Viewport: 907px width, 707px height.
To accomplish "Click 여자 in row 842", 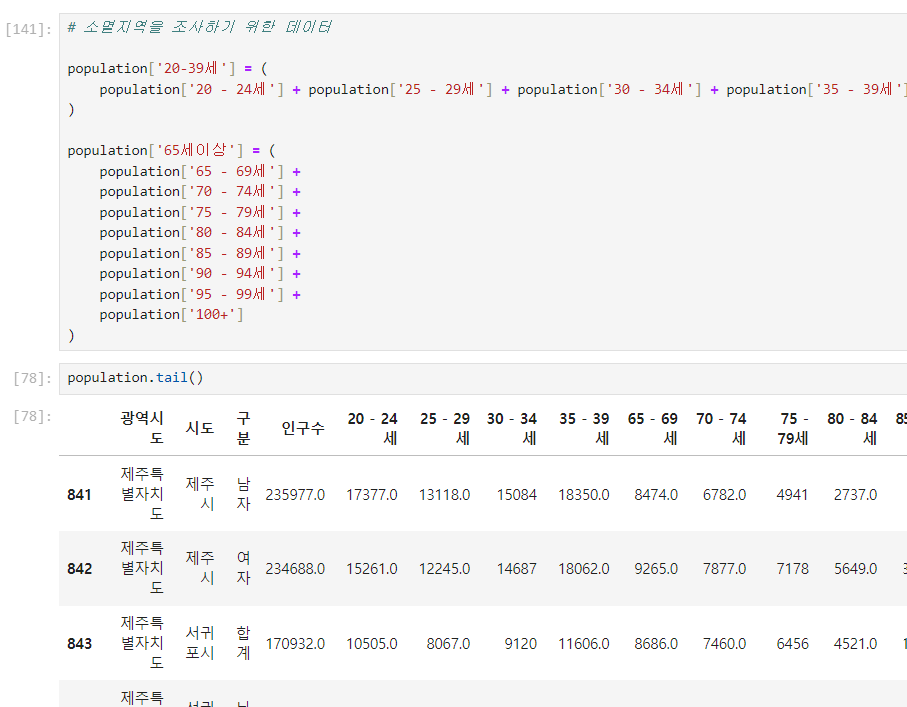I will click(x=244, y=568).
